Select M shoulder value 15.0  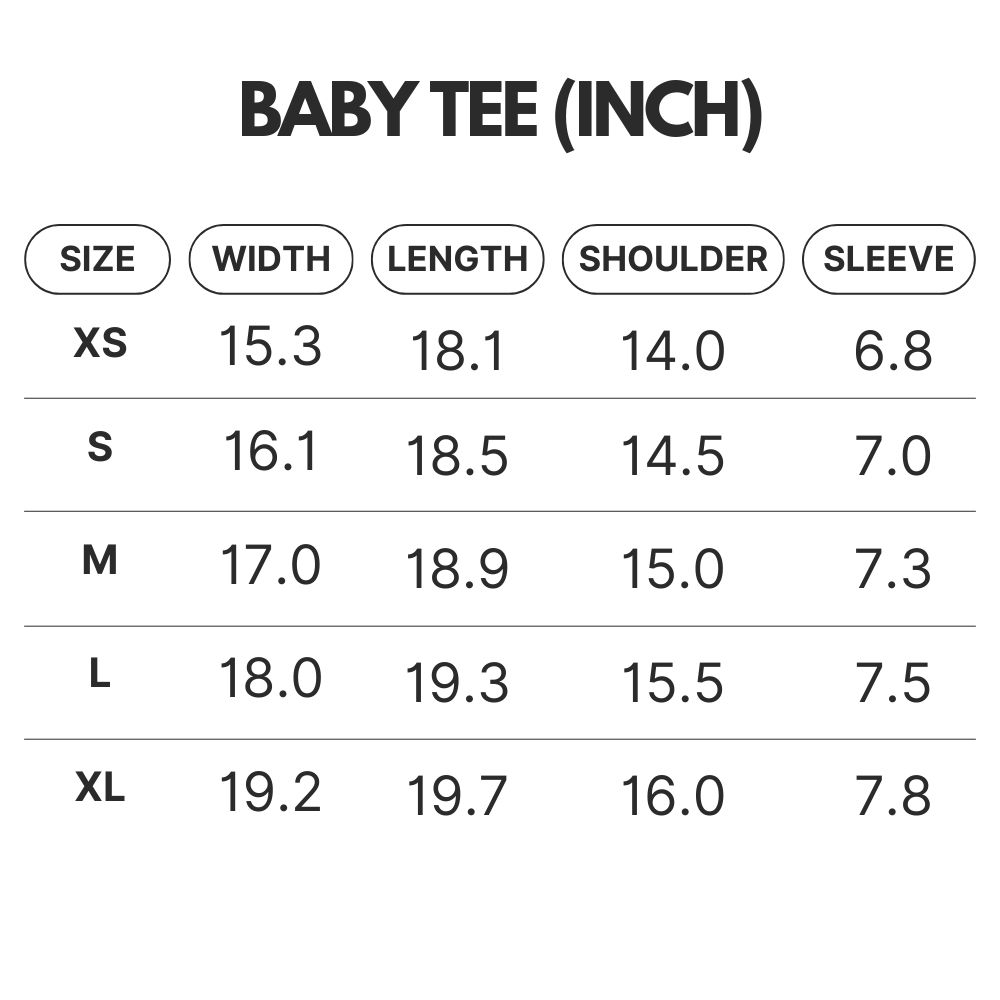tap(673, 568)
